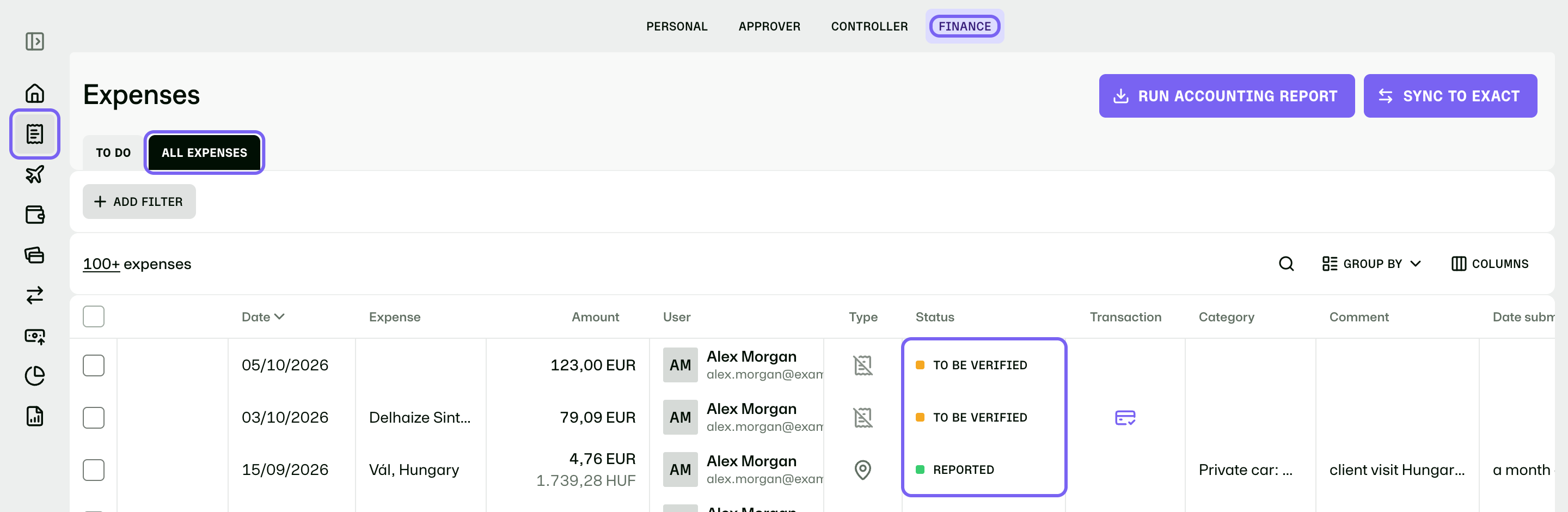Viewport: 1568px width, 512px height.
Task: Open the Travel airplane icon in sidebar
Action: 35,175
